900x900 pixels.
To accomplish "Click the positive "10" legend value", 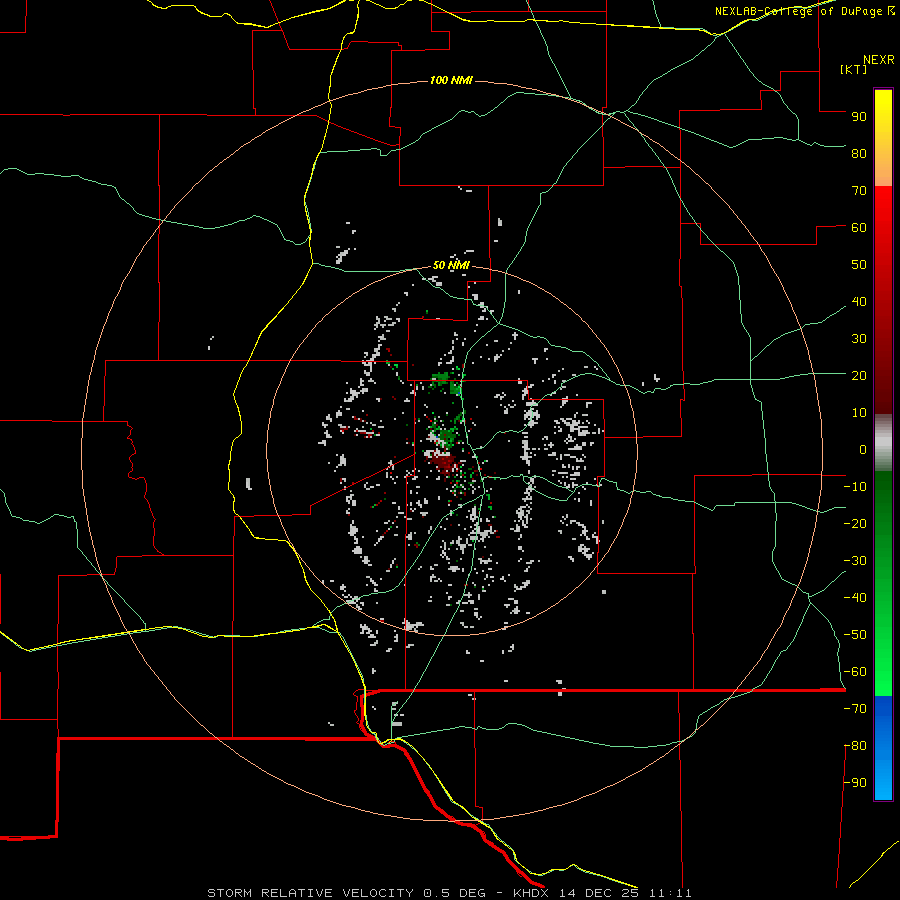I will (x=859, y=413).
